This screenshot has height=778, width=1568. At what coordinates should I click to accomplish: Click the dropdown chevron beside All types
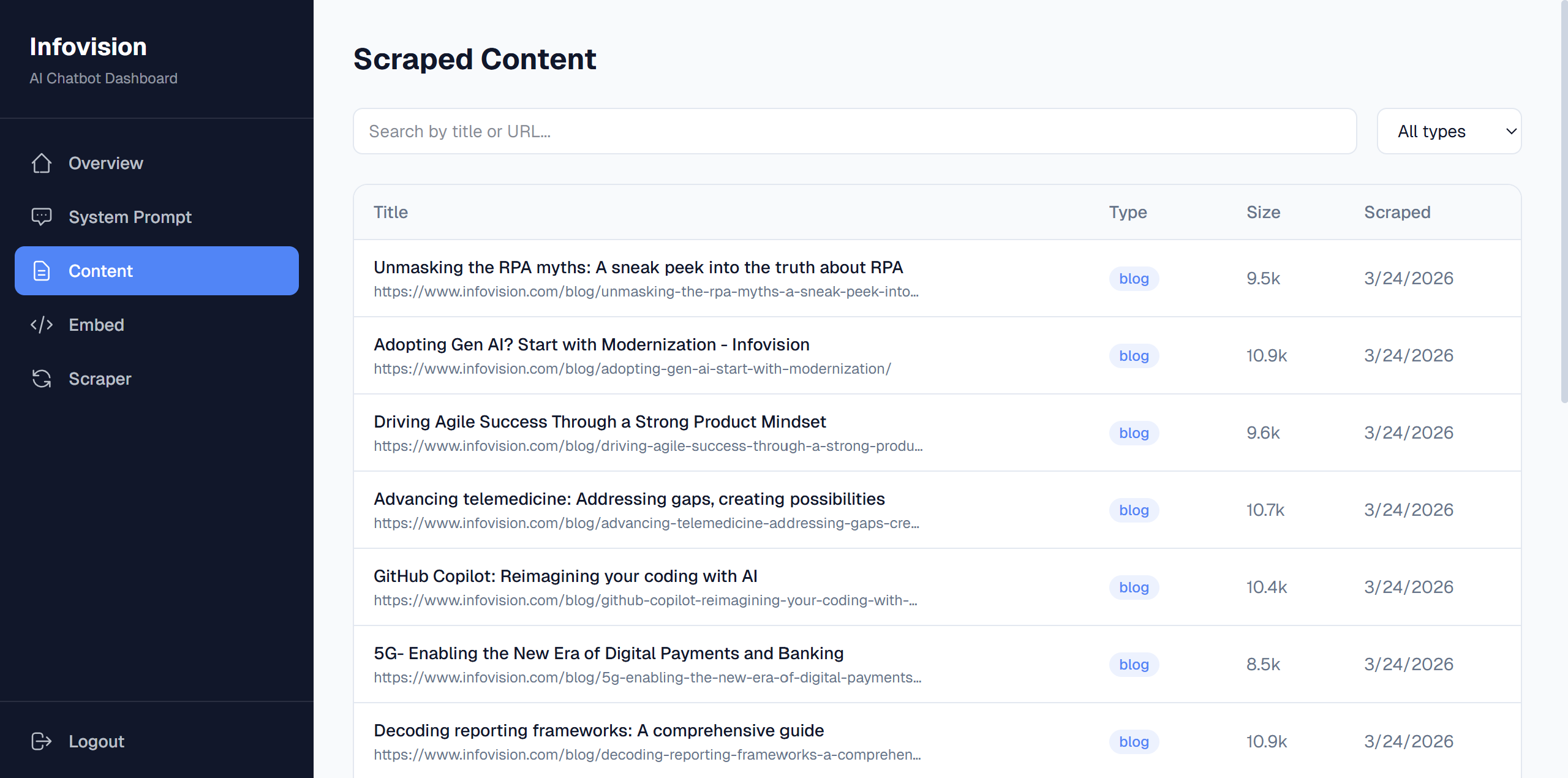[x=1511, y=131]
